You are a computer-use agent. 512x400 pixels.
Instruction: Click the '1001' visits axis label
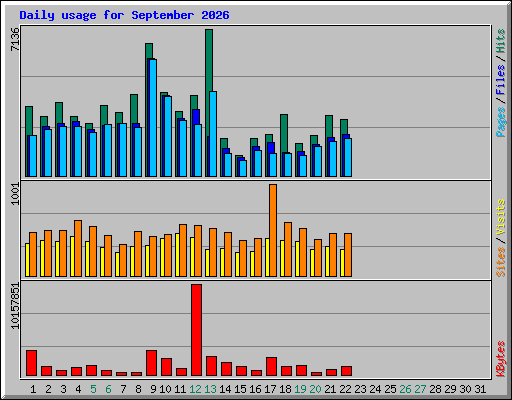click(x=15, y=194)
